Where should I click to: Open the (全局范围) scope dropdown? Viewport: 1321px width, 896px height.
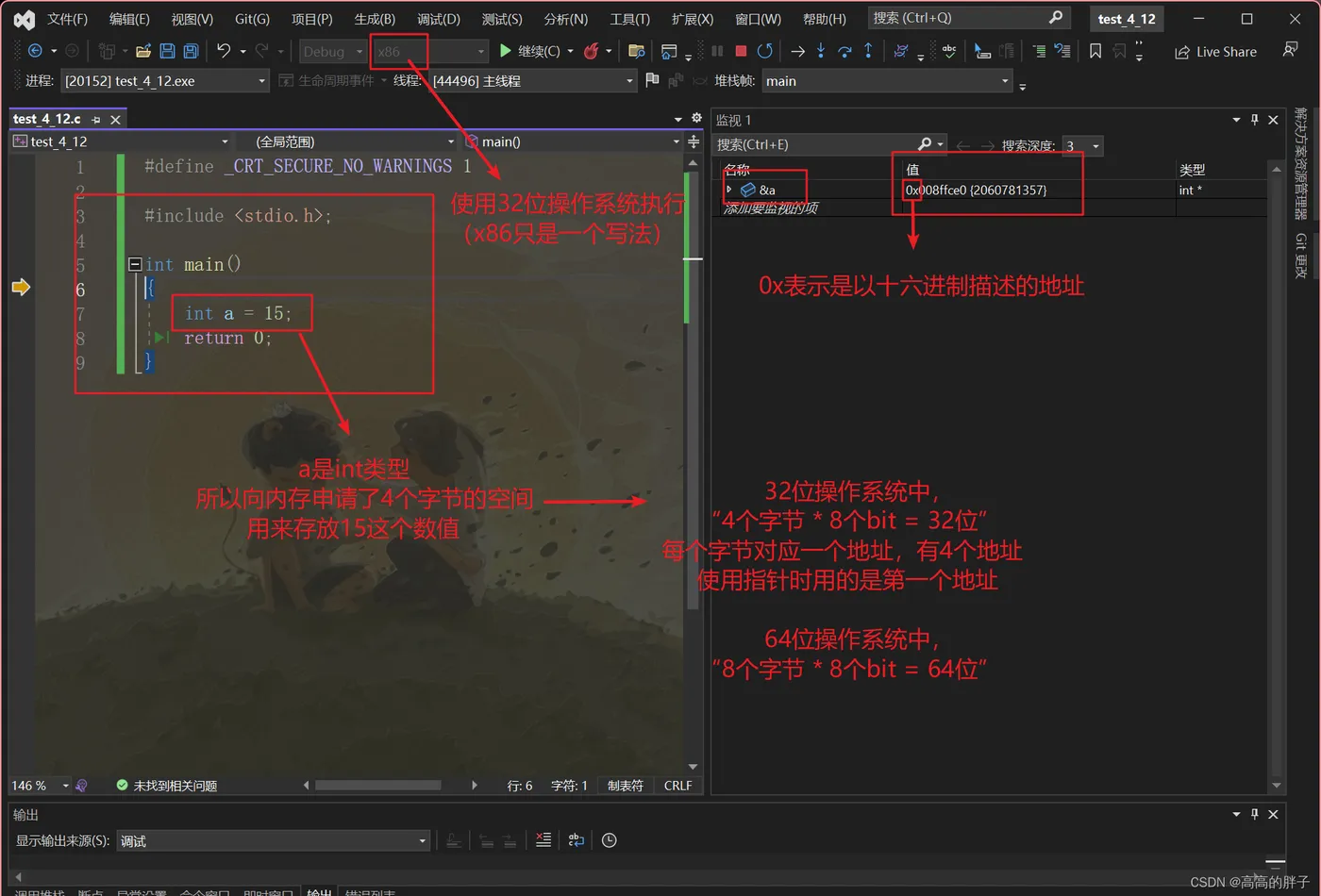[x=346, y=141]
